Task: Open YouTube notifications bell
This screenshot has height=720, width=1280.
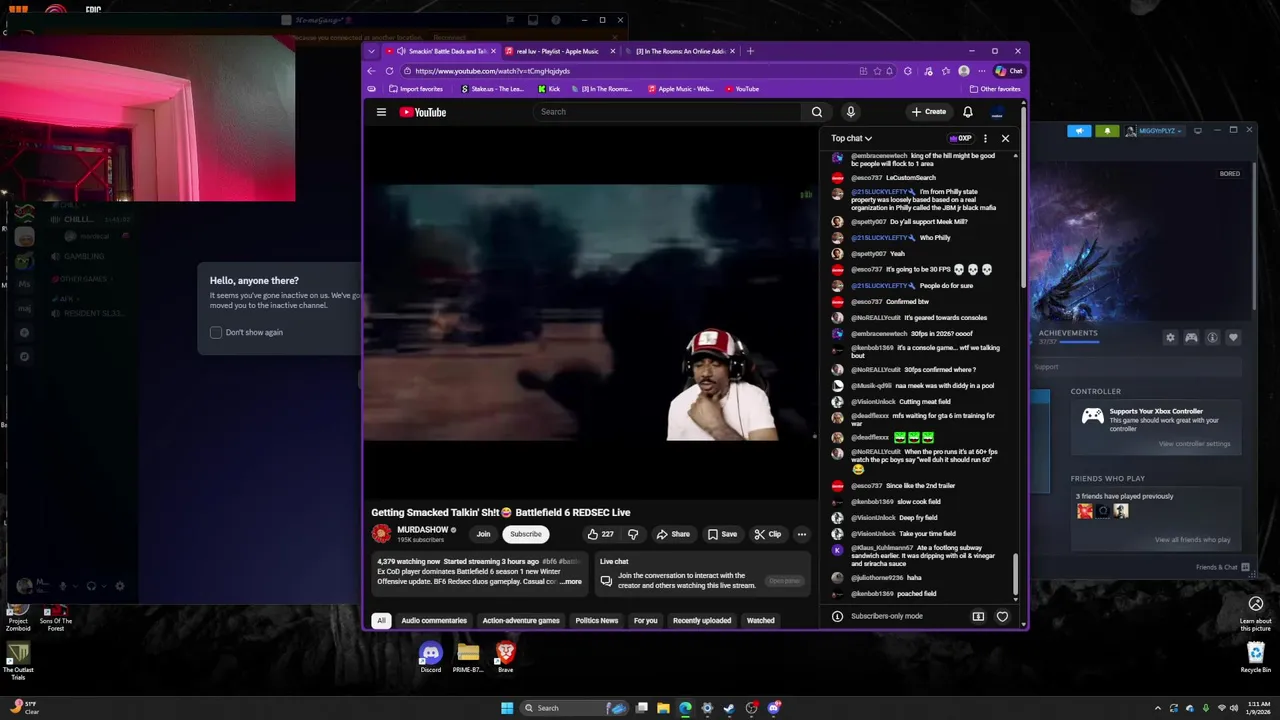Action: pyautogui.click(x=967, y=112)
